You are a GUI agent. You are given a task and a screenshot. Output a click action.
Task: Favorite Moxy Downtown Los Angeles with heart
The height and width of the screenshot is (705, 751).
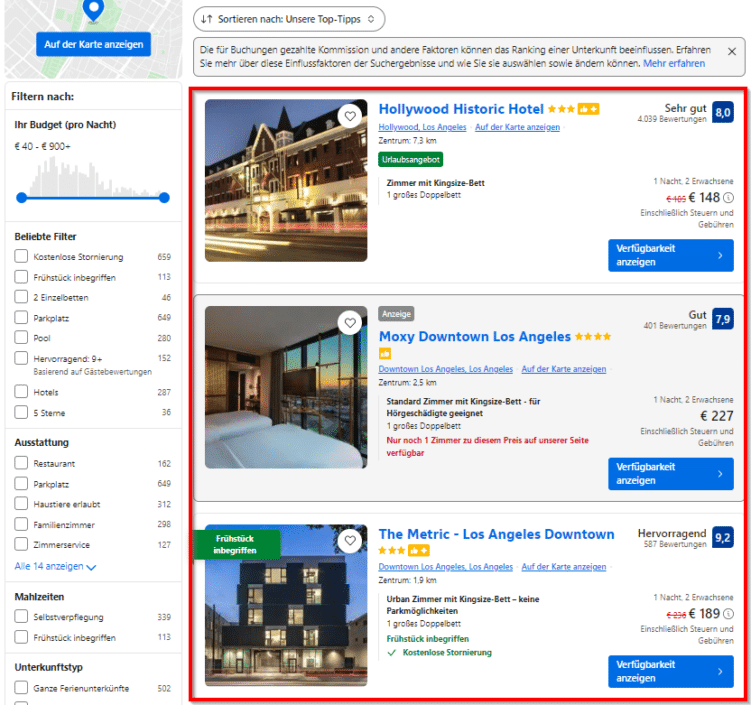tap(350, 323)
